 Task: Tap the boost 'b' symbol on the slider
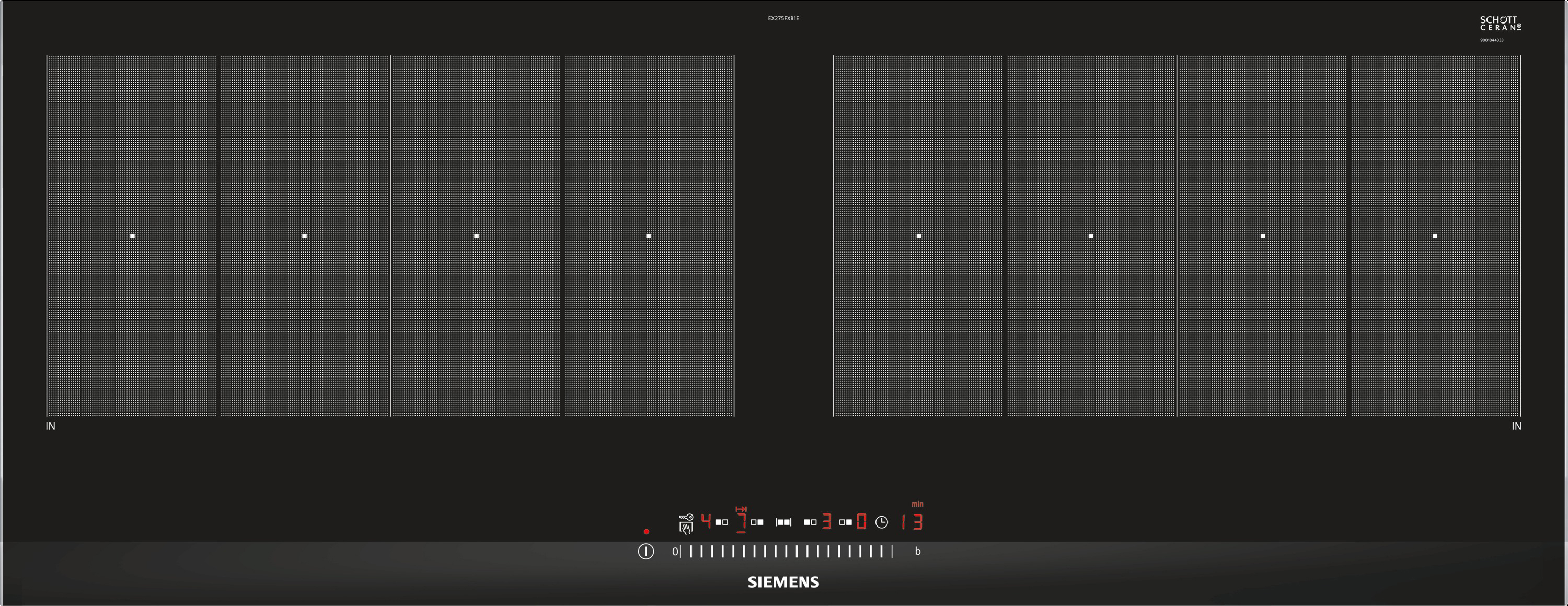pos(918,551)
